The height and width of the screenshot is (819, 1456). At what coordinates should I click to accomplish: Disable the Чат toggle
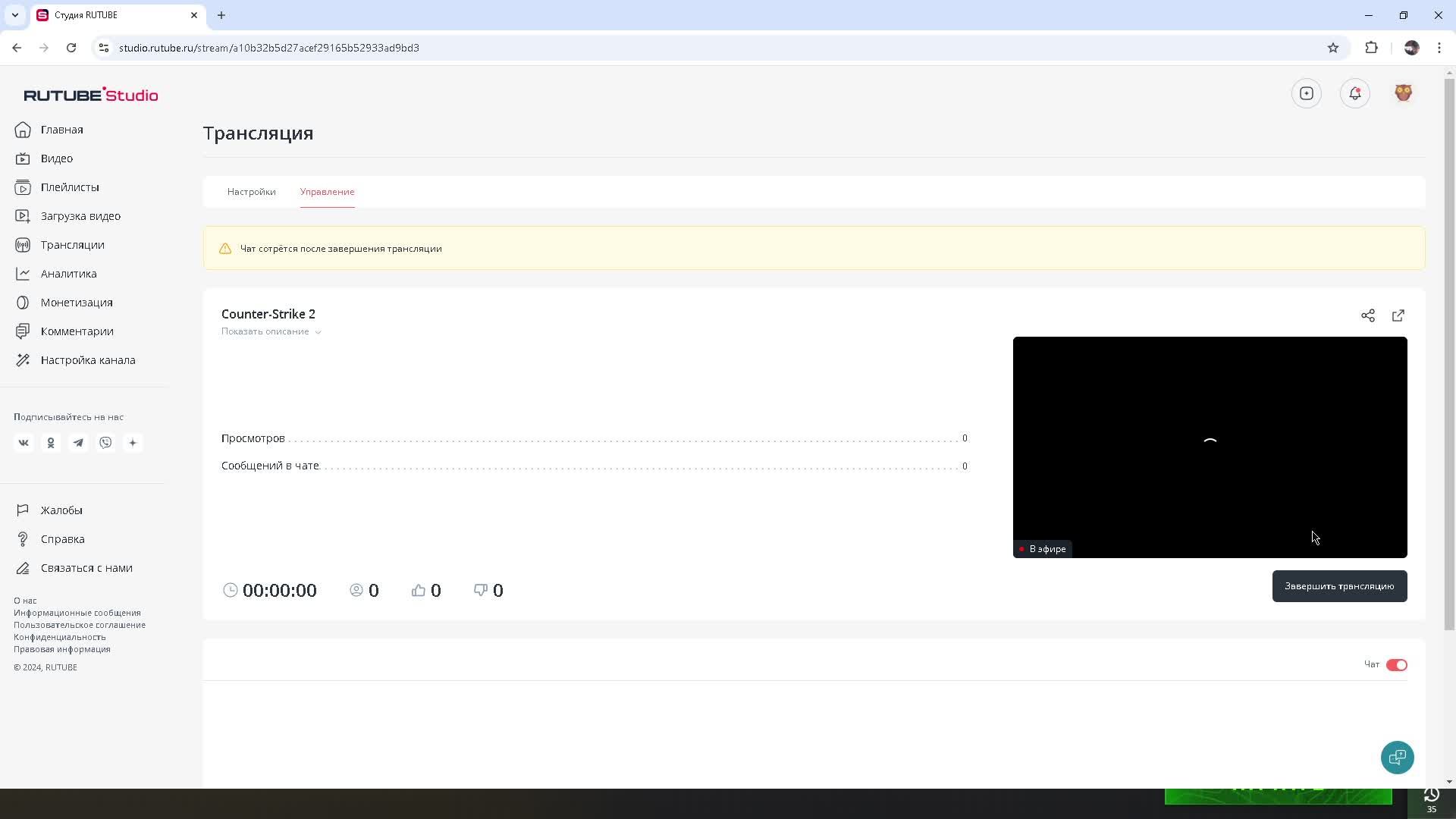(x=1395, y=664)
